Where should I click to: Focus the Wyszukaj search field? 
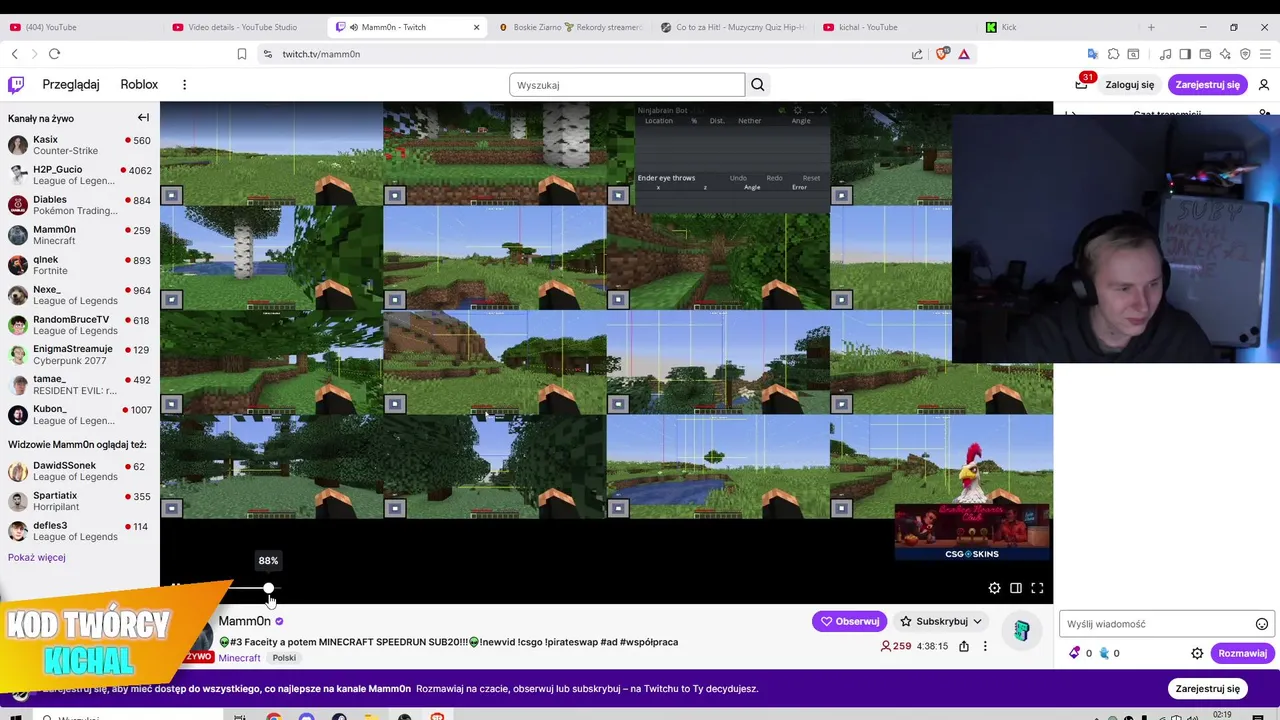pos(627,85)
